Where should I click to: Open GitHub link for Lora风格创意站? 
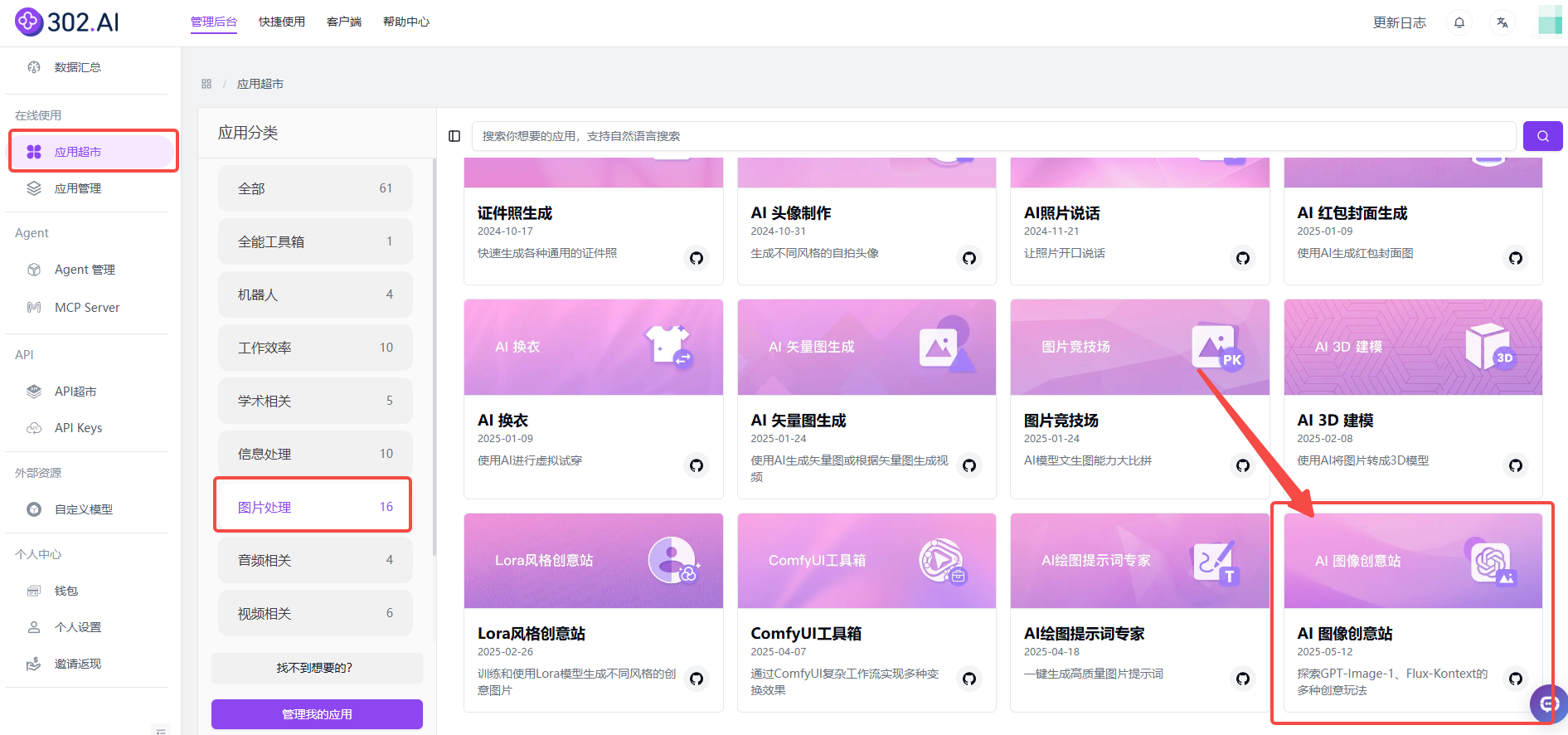[697, 679]
